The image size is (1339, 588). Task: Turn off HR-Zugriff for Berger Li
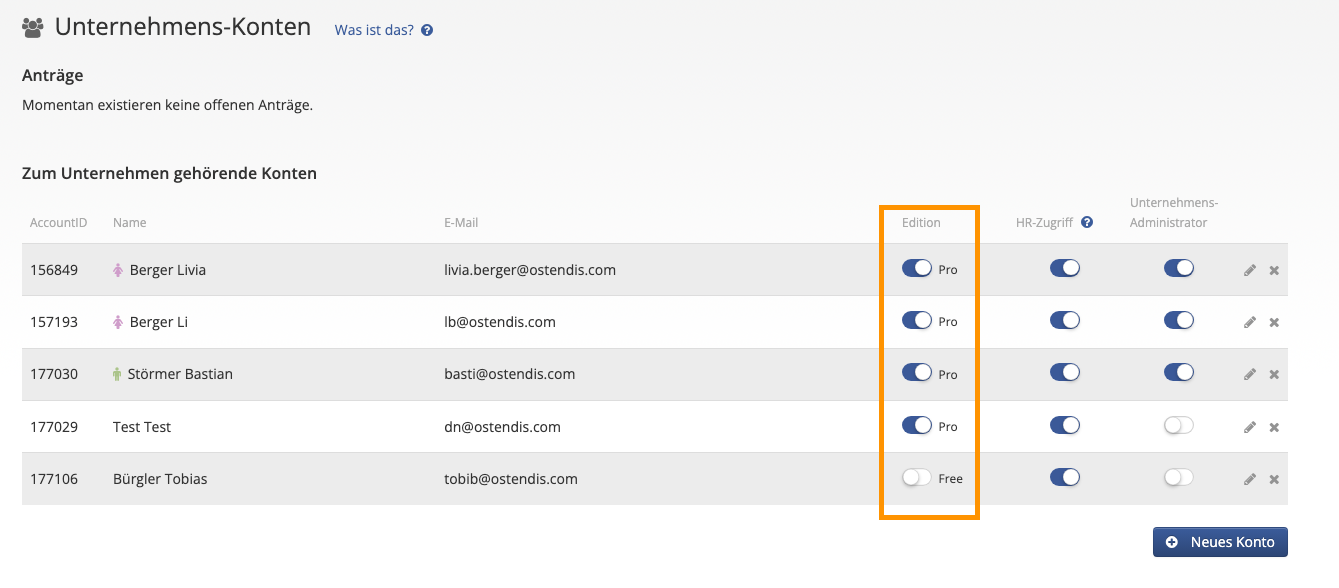(x=1065, y=321)
